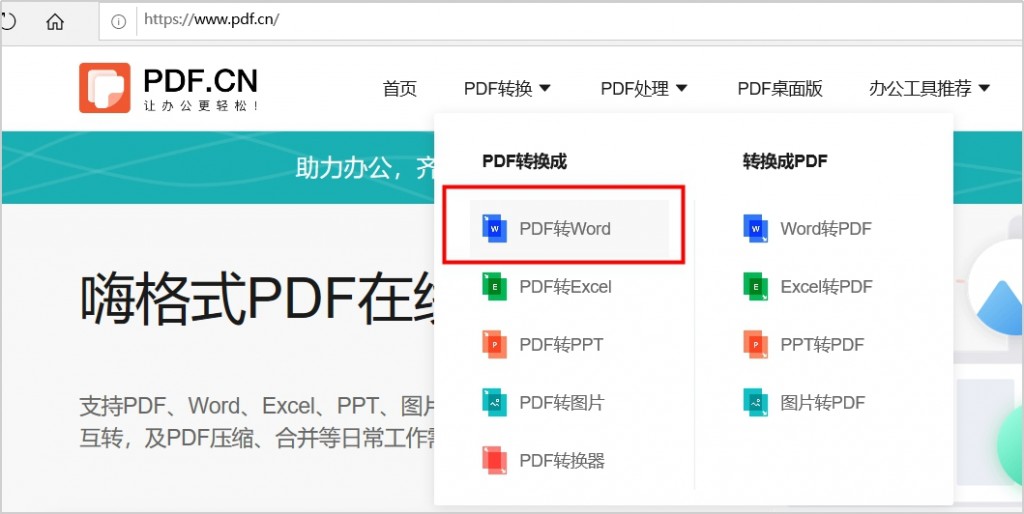Click the PDF.CN orange logo icon
1024x514 pixels.
pyautogui.click(x=104, y=88)
